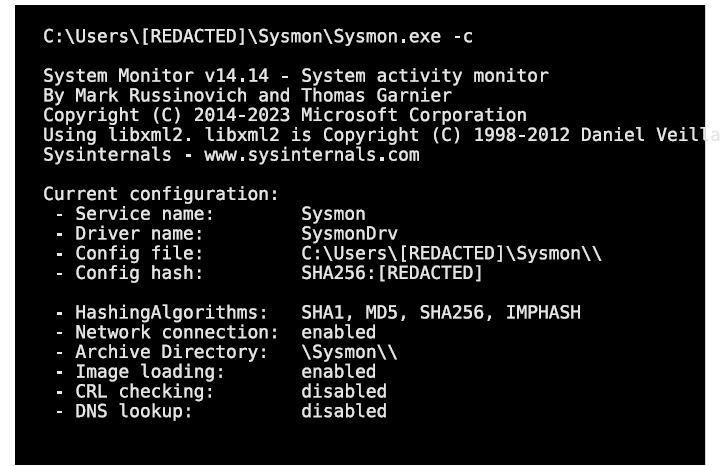Image resolution: width=723 pixels, height=466 pixels.
Task: Click the Archive Directory label
Action: click(x=172, y=352)
